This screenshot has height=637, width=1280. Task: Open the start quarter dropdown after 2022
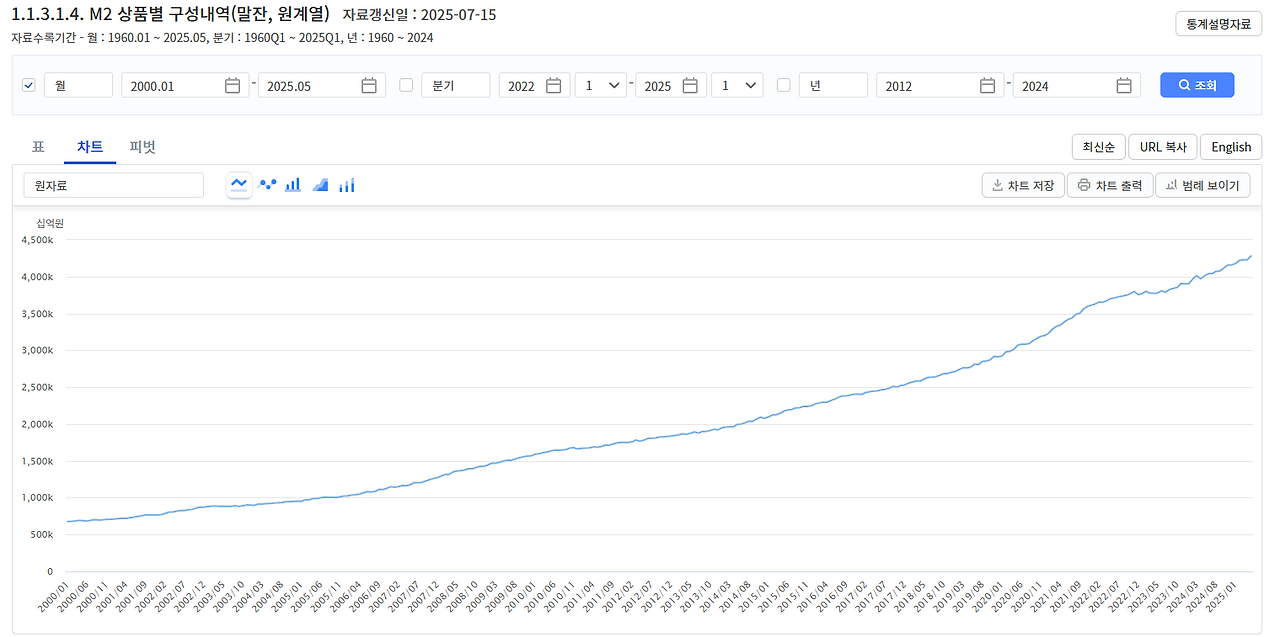(601, 85)
